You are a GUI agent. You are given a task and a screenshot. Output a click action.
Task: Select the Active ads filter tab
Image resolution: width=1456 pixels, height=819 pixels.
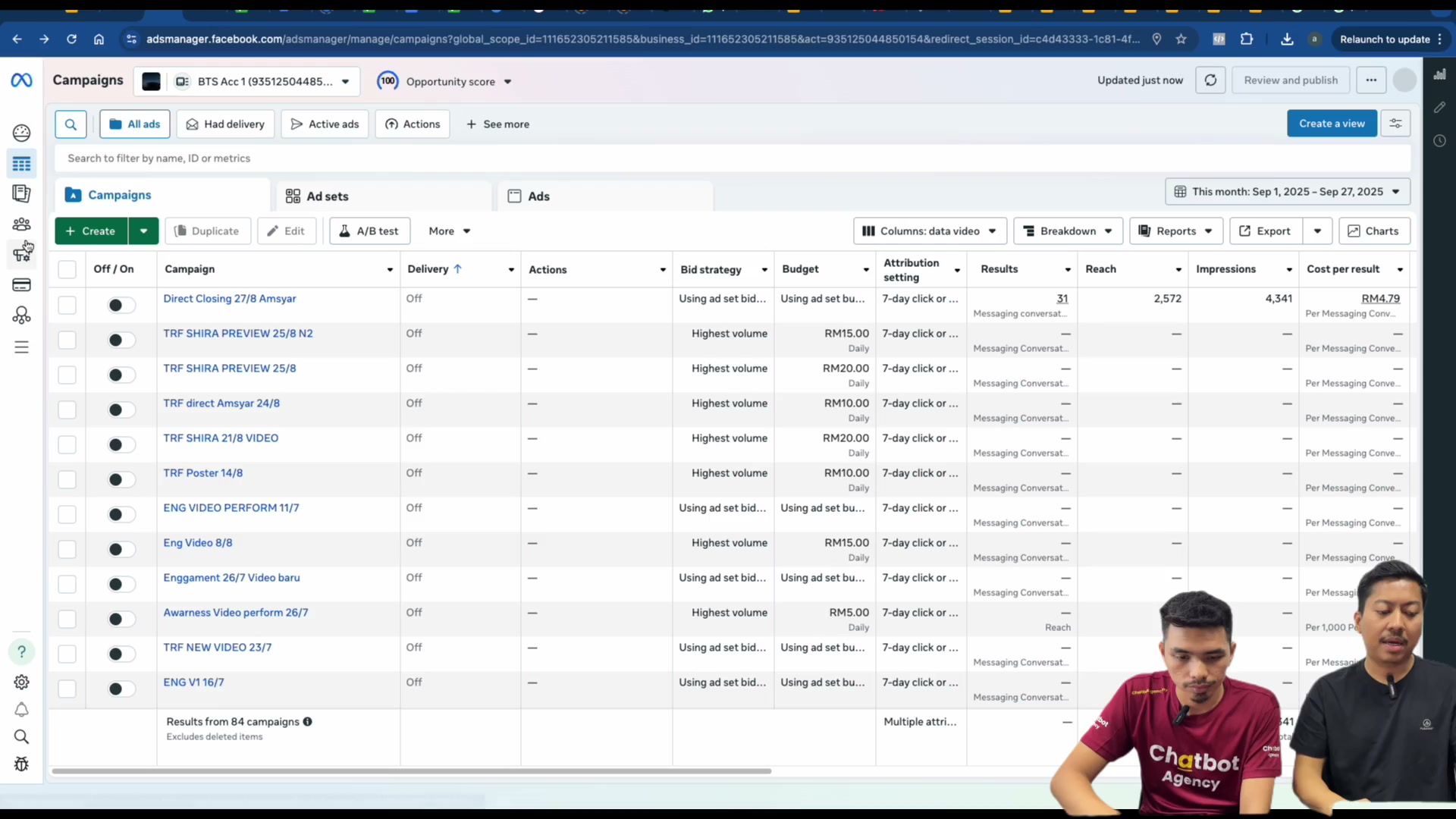click(x=325, y=124)
